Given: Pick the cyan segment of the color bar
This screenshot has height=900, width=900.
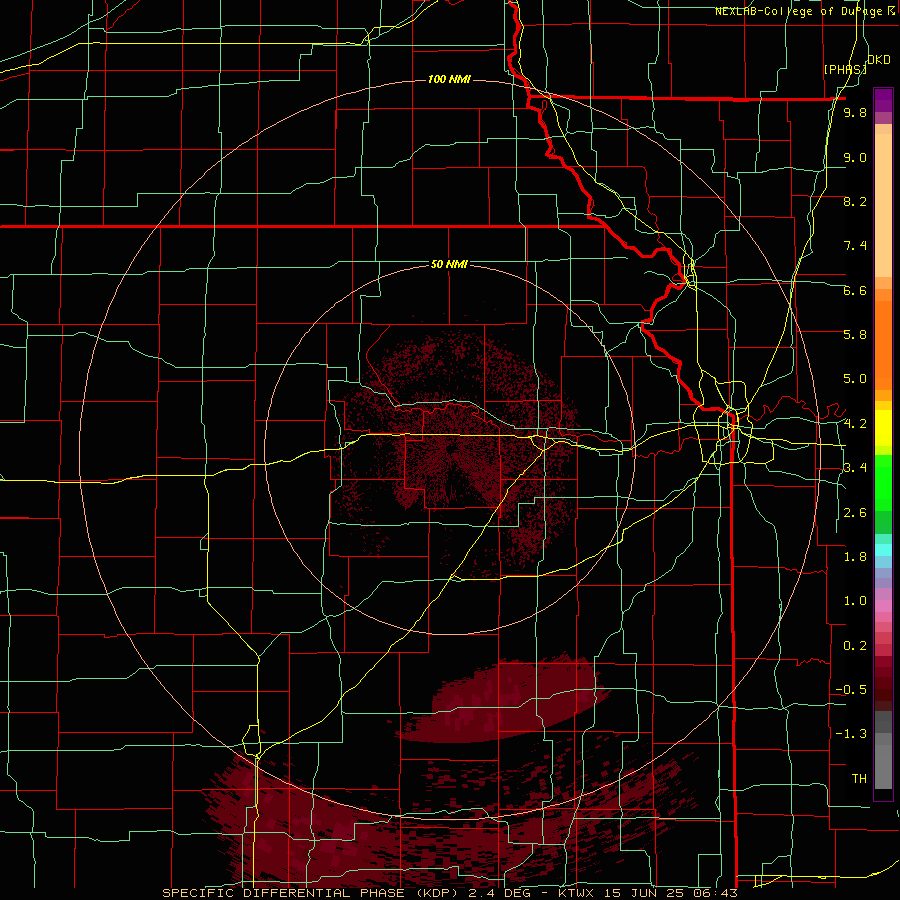Looking at the screenshot, I should click(x=883, y=550).
